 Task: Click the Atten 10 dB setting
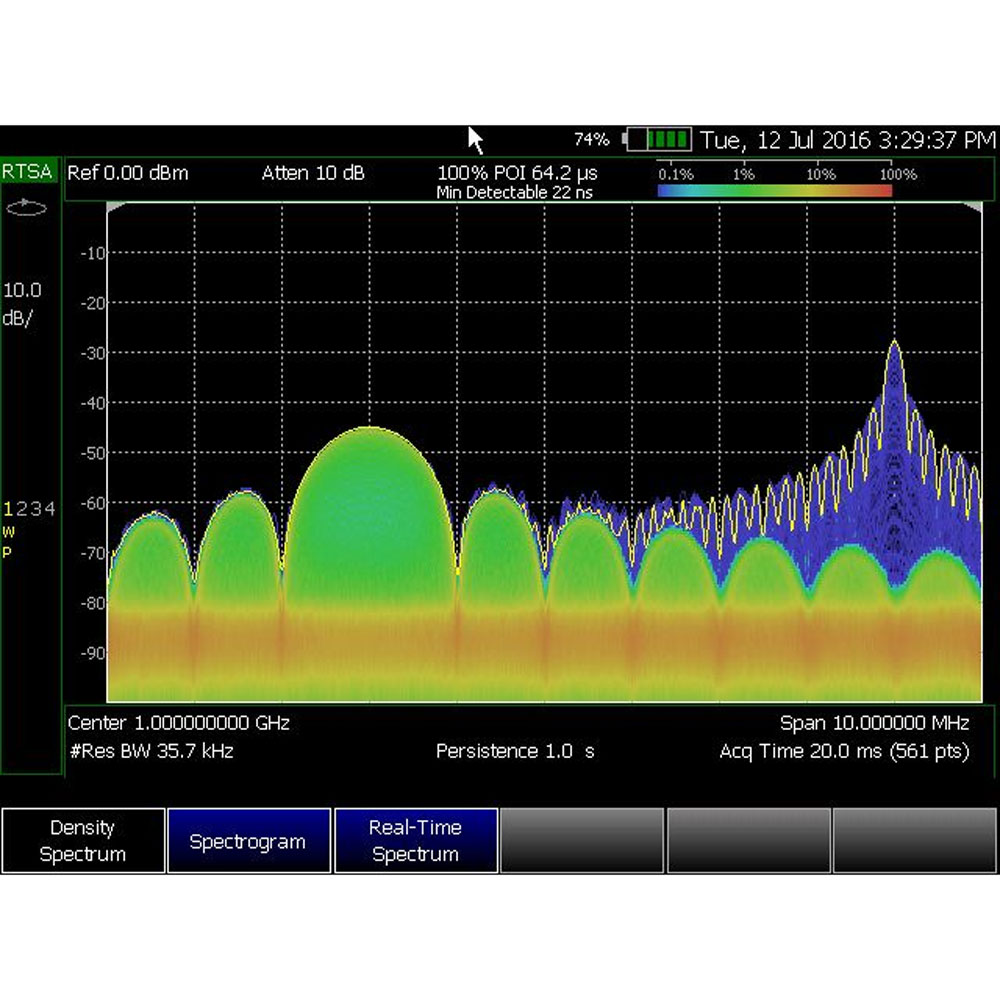point(313,174)
